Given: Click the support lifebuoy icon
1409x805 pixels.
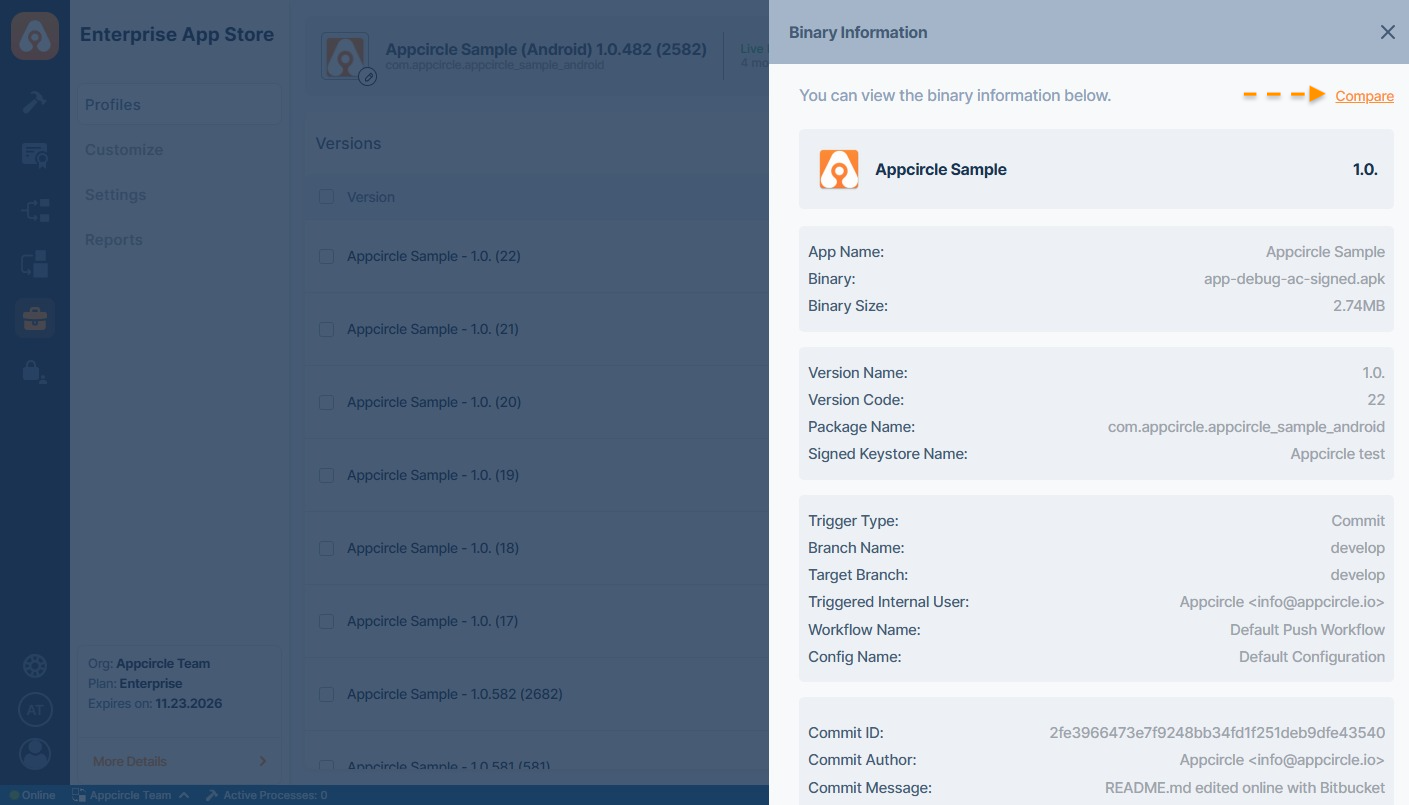Looking at the screenshot, I should point(35,666).
